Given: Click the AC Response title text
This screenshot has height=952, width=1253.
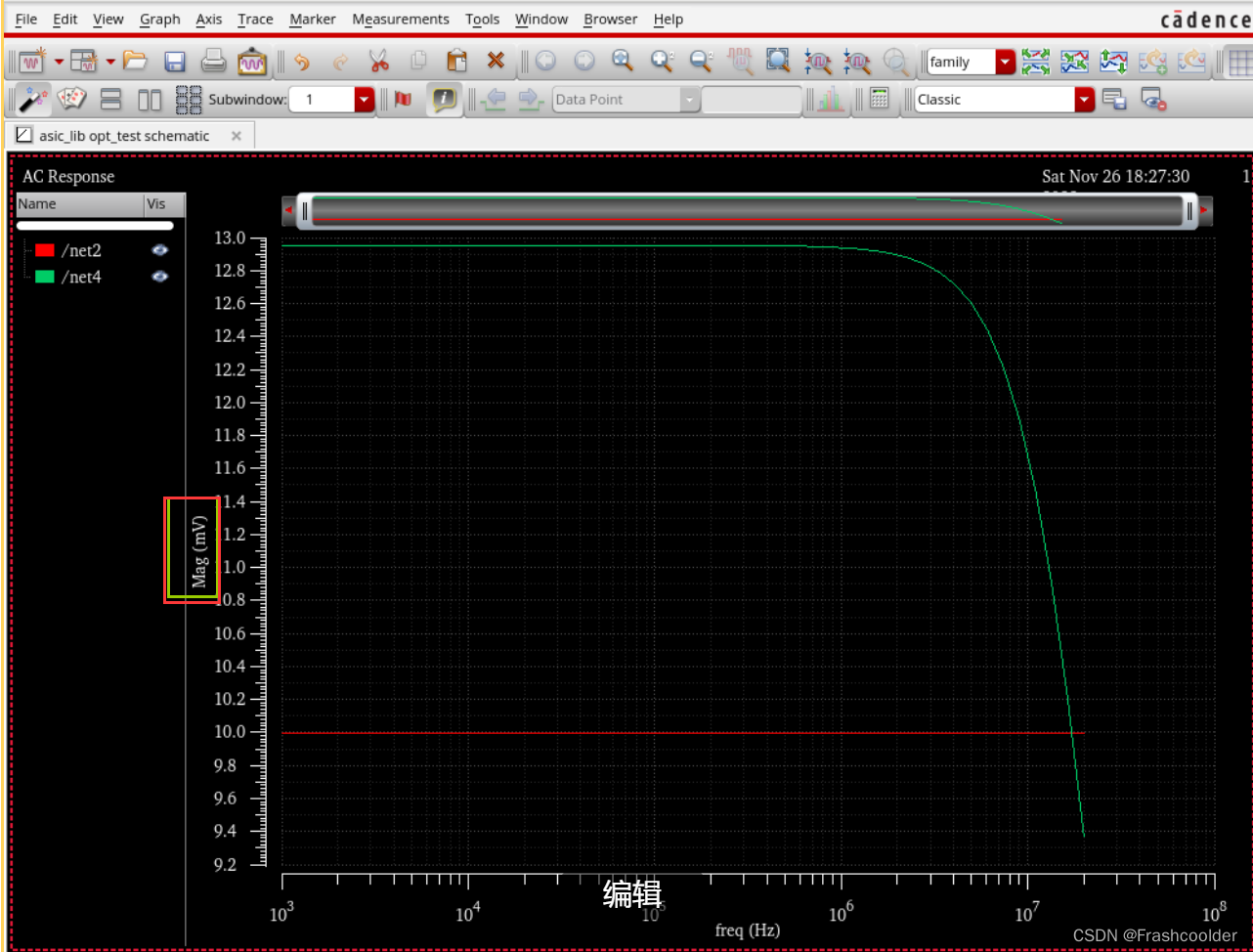Looking at the screenshot, I should [x=68, y=176].
